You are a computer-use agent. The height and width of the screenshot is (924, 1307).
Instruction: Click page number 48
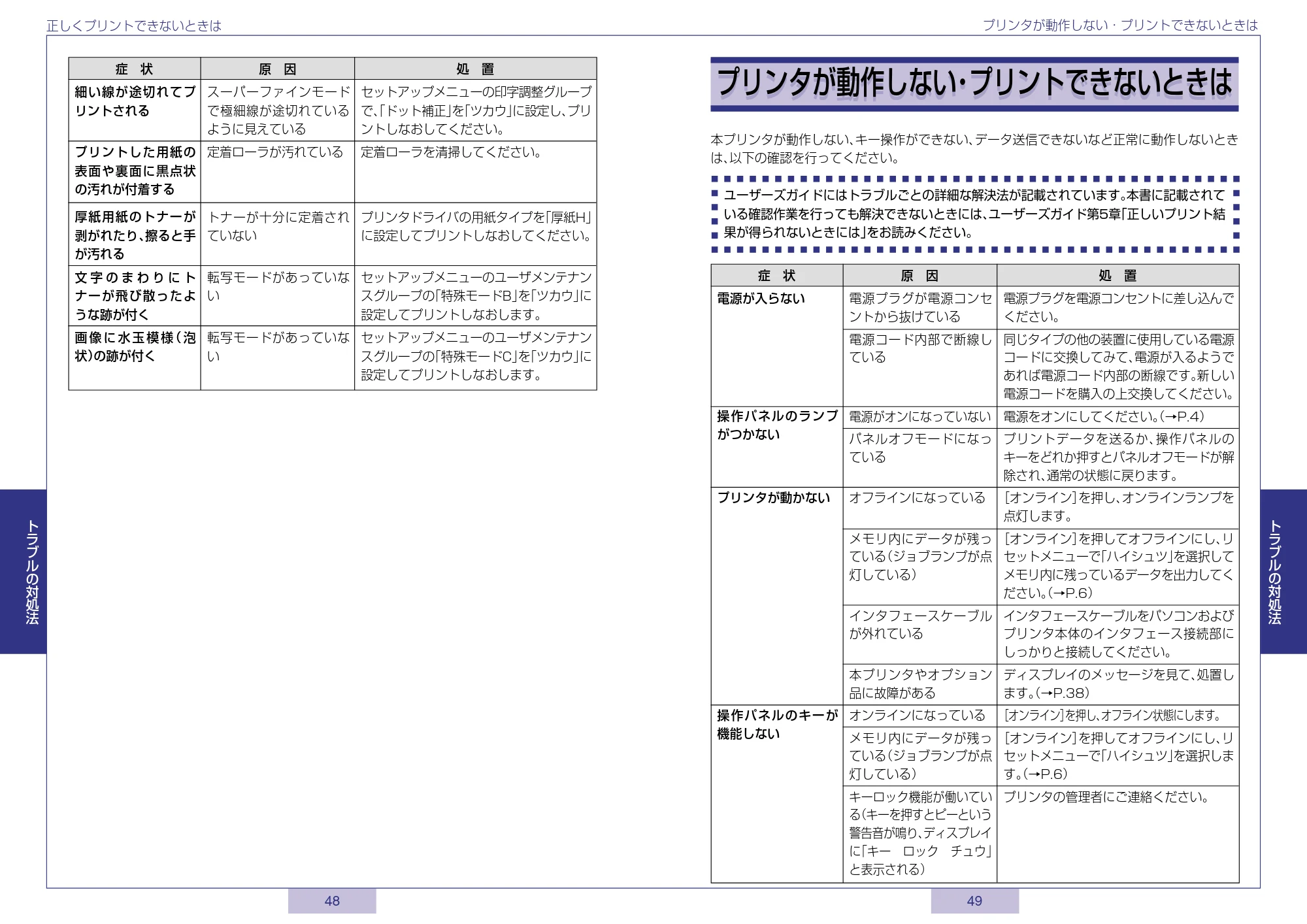332,901
